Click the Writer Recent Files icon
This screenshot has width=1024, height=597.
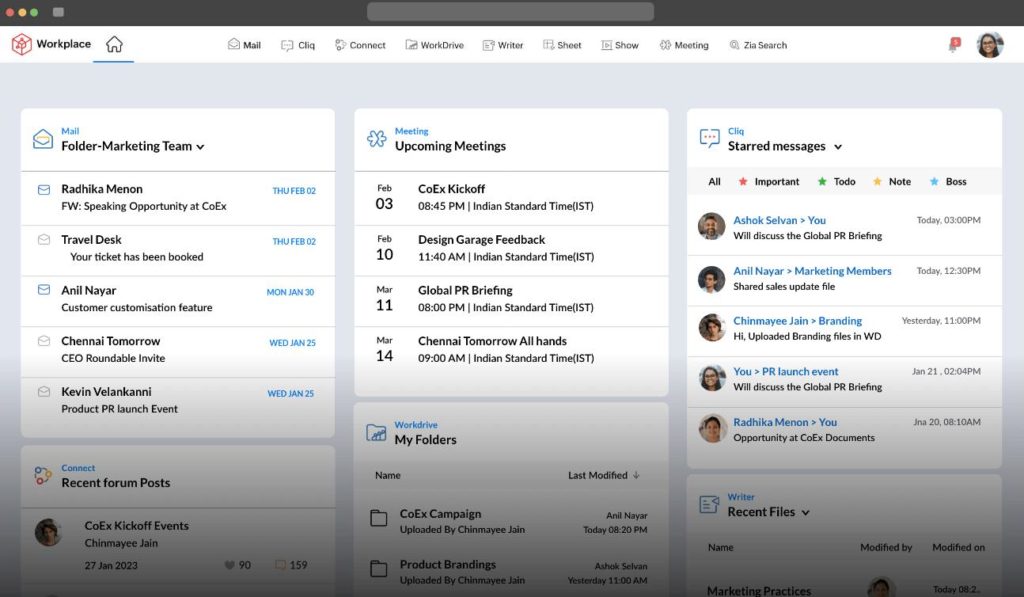pyautogui.click(x=709, y=504)
